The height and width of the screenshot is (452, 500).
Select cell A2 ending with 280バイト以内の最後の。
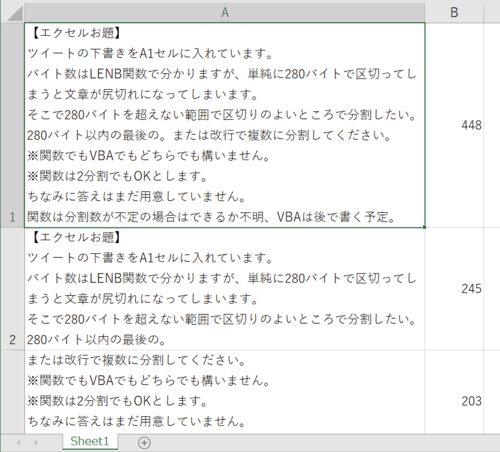pos(225,289)
